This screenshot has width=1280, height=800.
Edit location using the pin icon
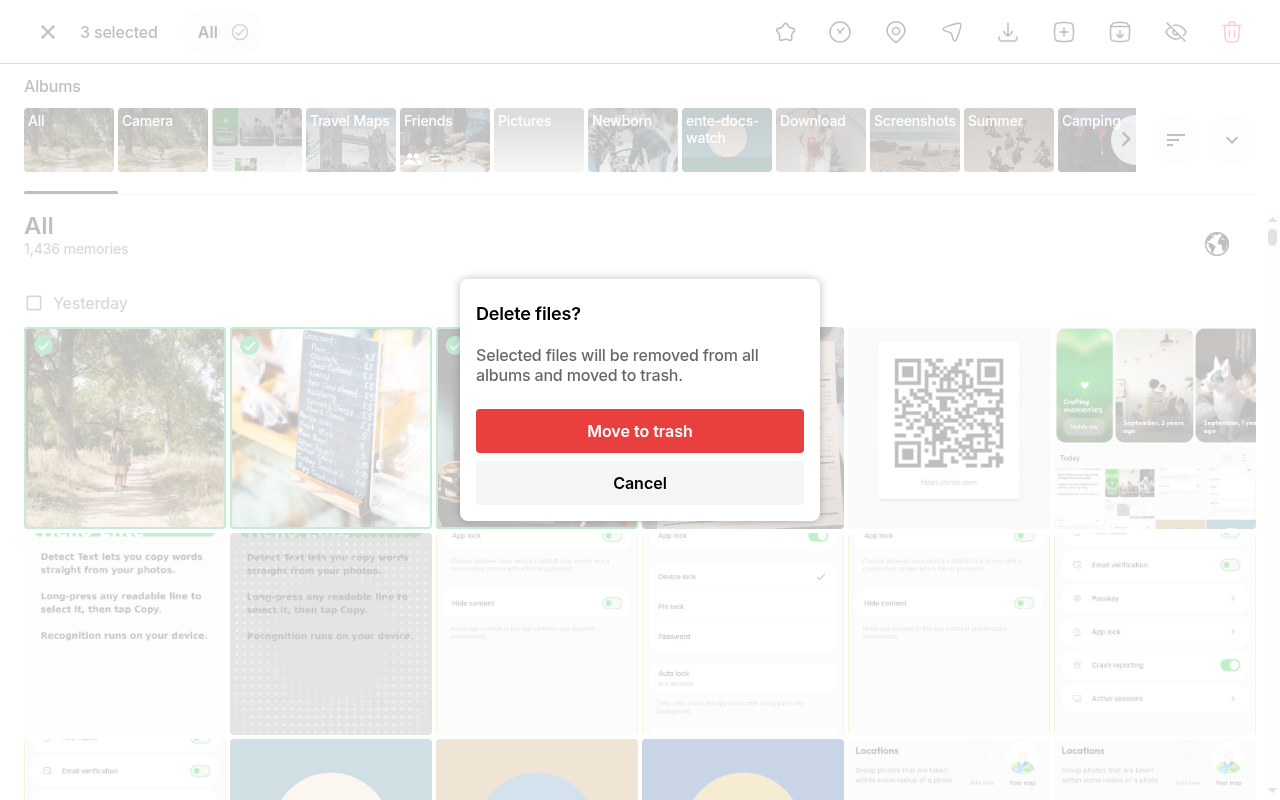point(896,32)
